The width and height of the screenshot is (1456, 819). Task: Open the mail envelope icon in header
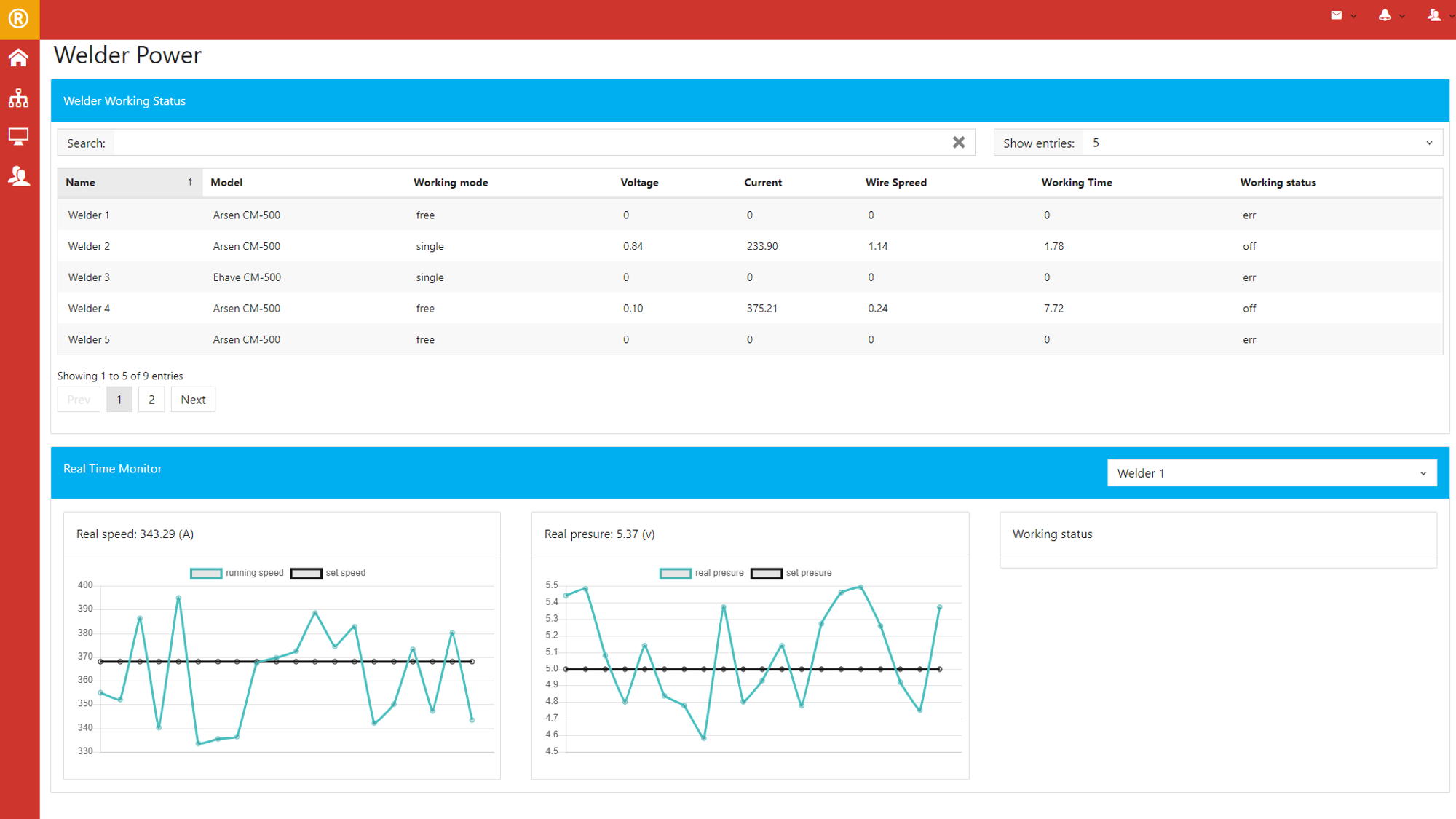[1337, 15]
